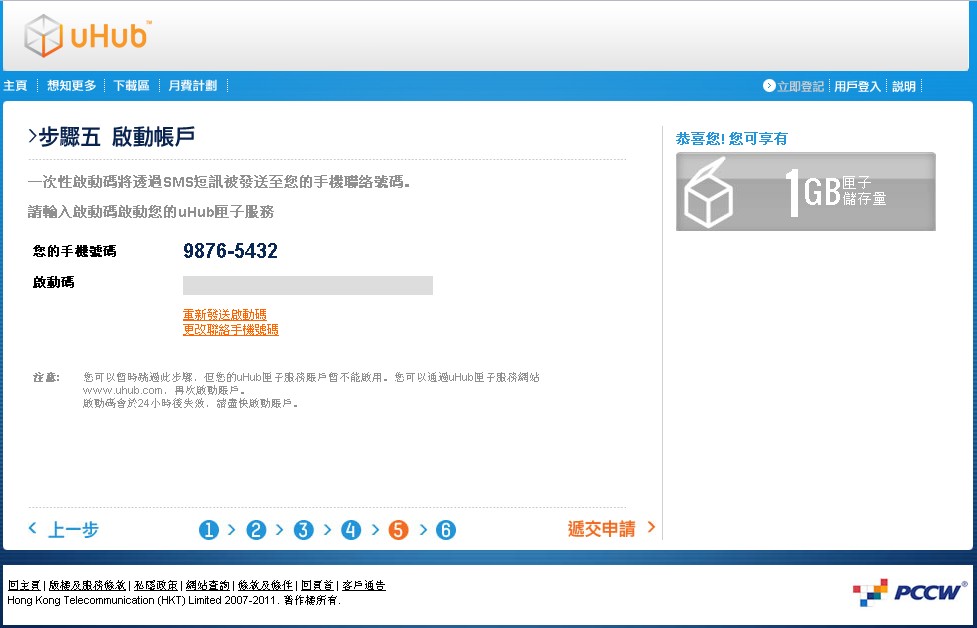The width and height of the screenshot is (977, 628).
Task: Go back with 上一步 button
Action: tap(64, 530)
